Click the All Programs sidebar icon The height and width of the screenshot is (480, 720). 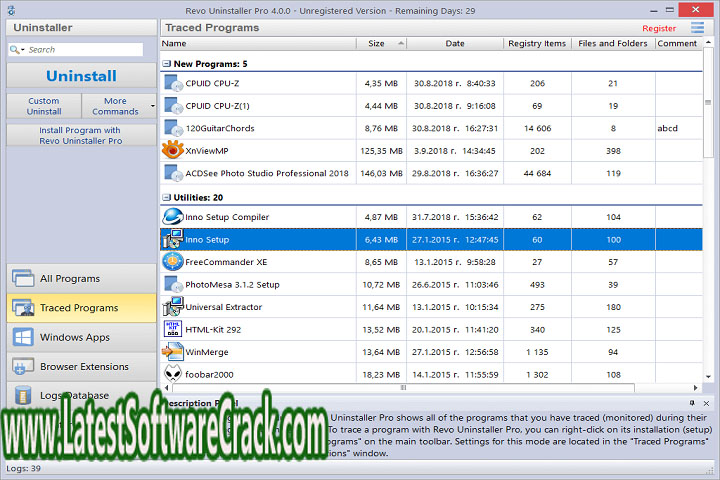[x=23, y=278]
